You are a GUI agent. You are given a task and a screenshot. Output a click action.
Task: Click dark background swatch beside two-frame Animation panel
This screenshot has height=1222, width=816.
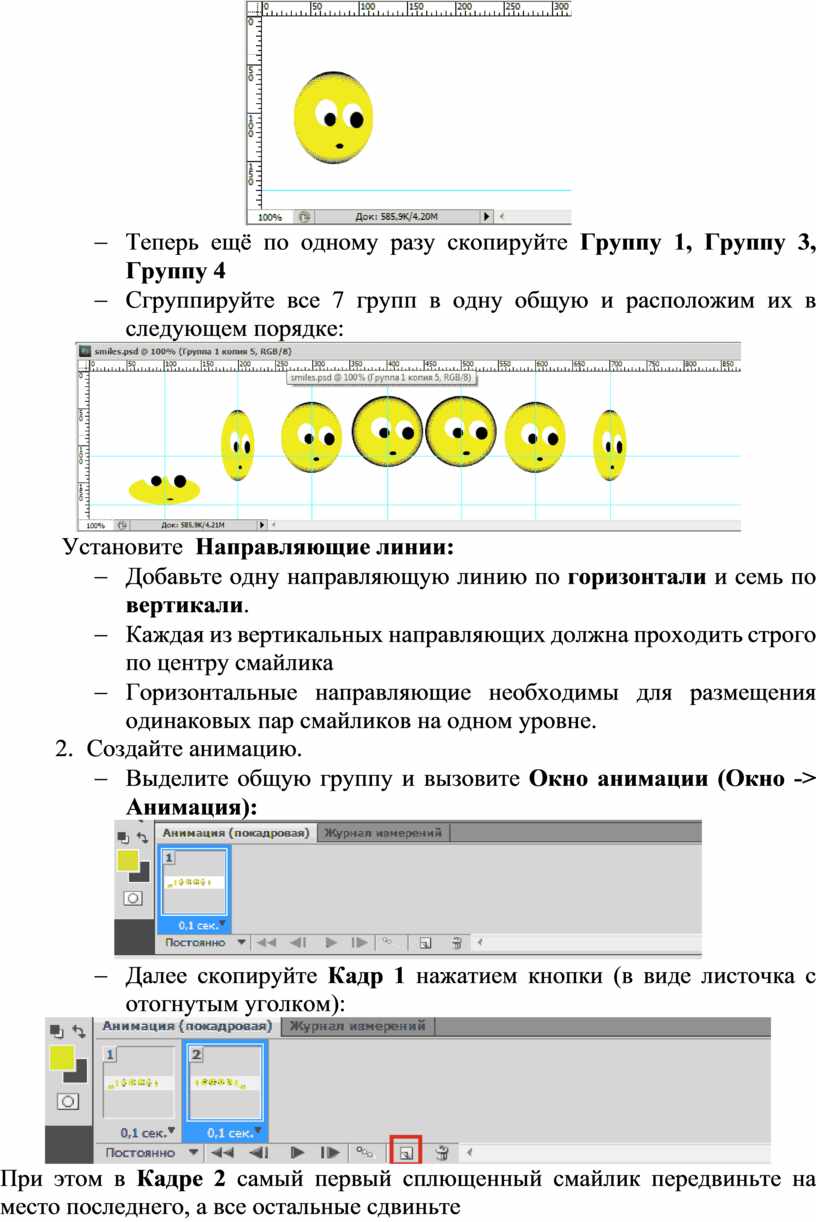tap(79, 1074)
